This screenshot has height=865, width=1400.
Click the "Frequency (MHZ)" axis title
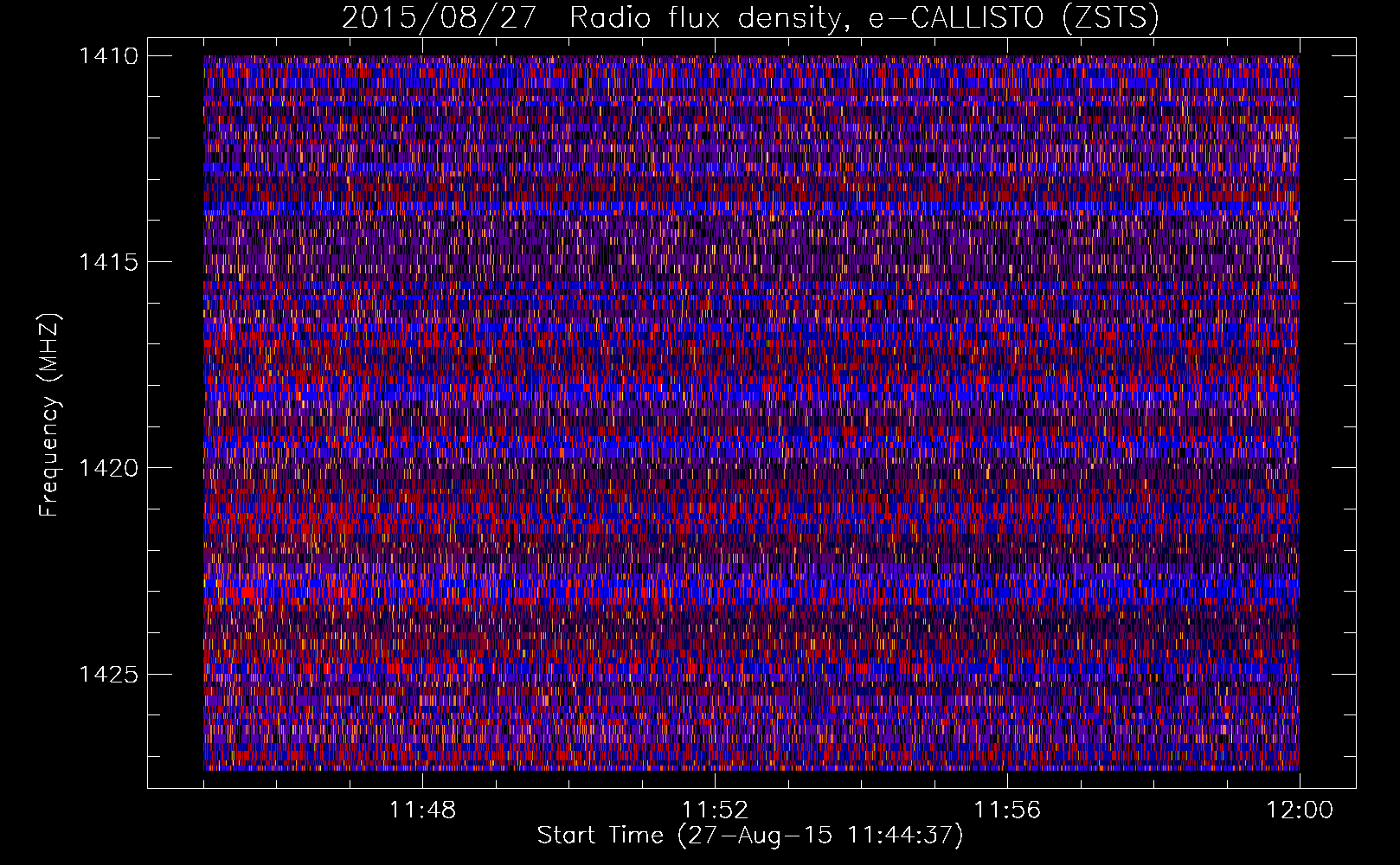coord(50,415)
